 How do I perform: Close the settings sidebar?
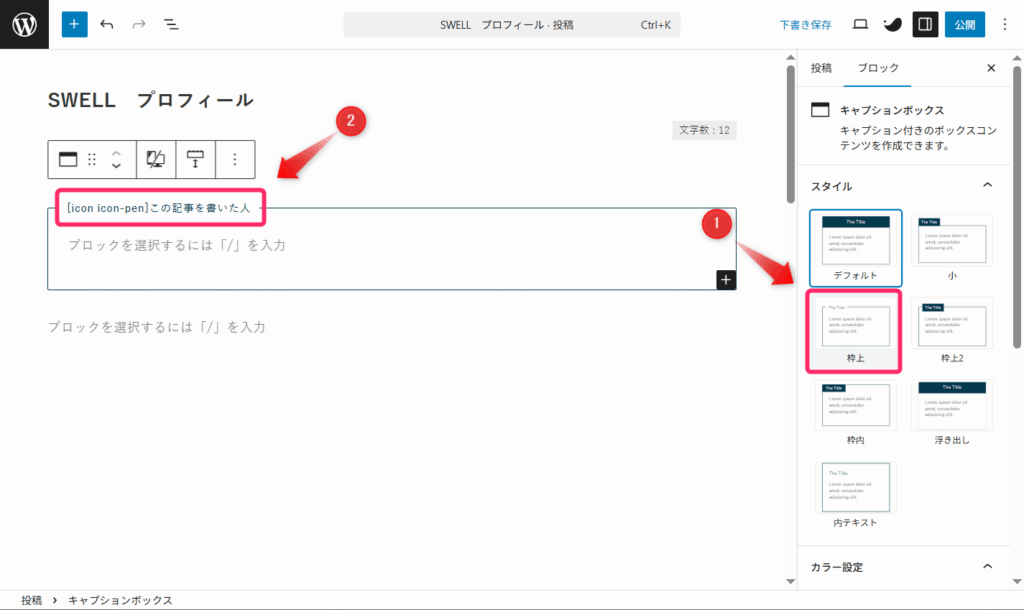click(991, 68)
